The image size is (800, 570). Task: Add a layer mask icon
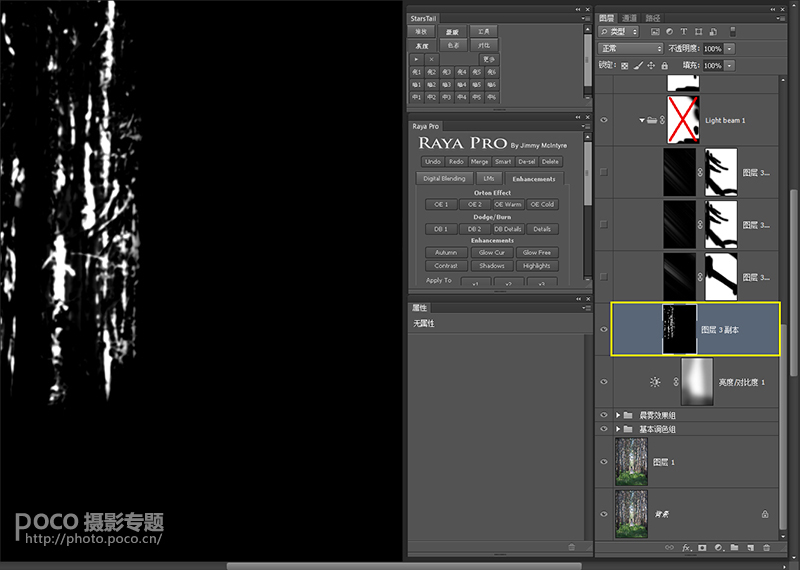tap(702, 548)
